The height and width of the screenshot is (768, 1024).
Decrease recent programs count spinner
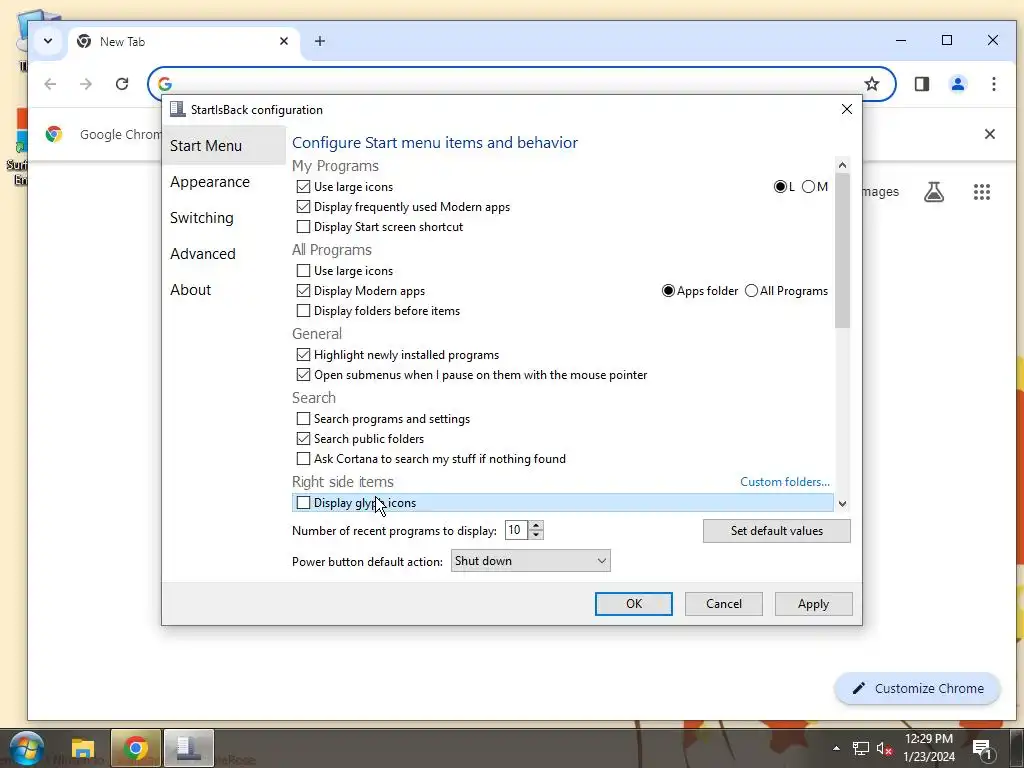536,535
